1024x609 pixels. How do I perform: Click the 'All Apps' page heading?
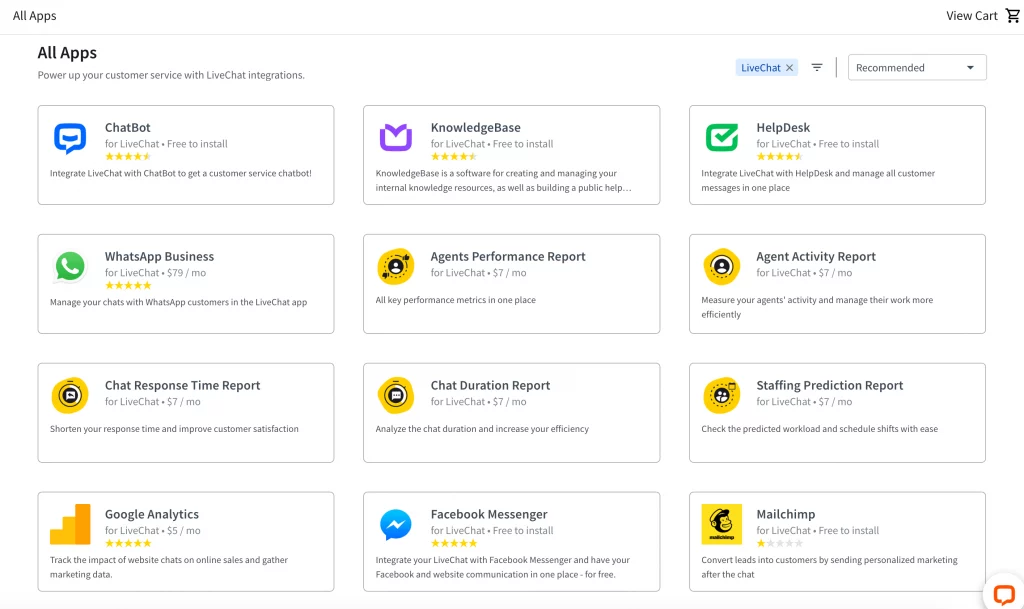(x=67, y=53)
